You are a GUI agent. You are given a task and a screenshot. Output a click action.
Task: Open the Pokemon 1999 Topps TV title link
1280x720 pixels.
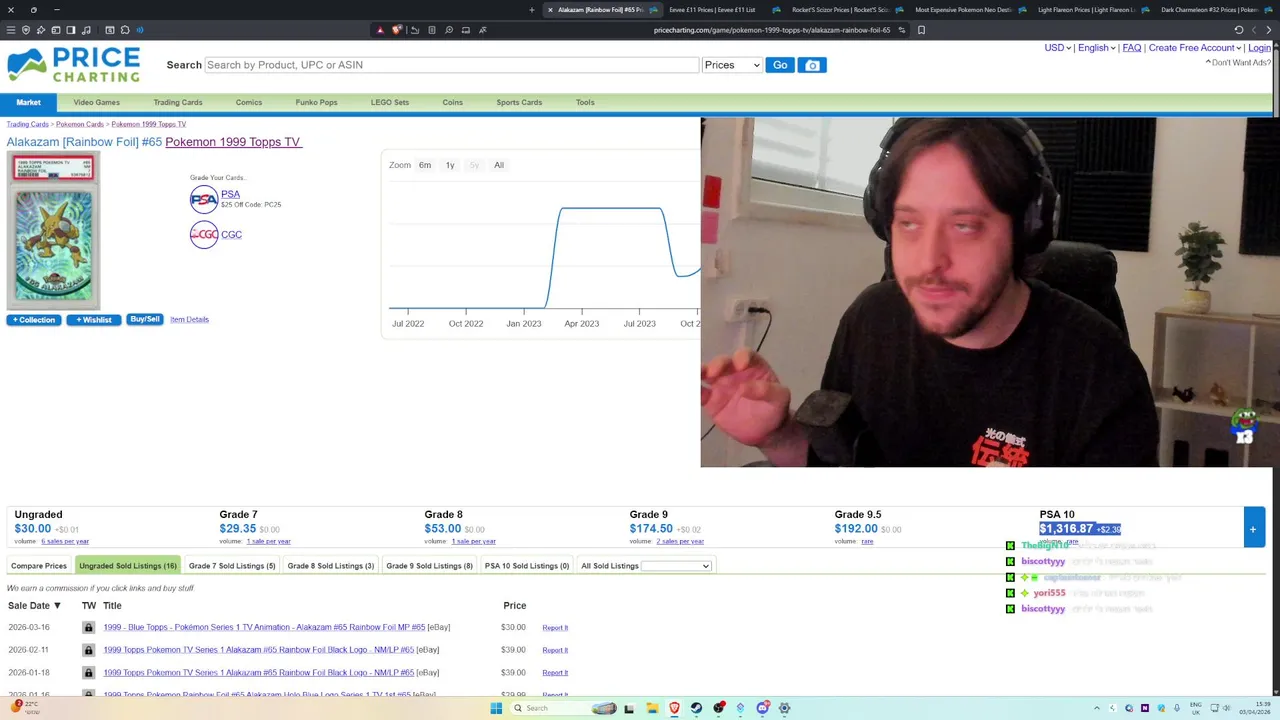[x=233, y=142]
